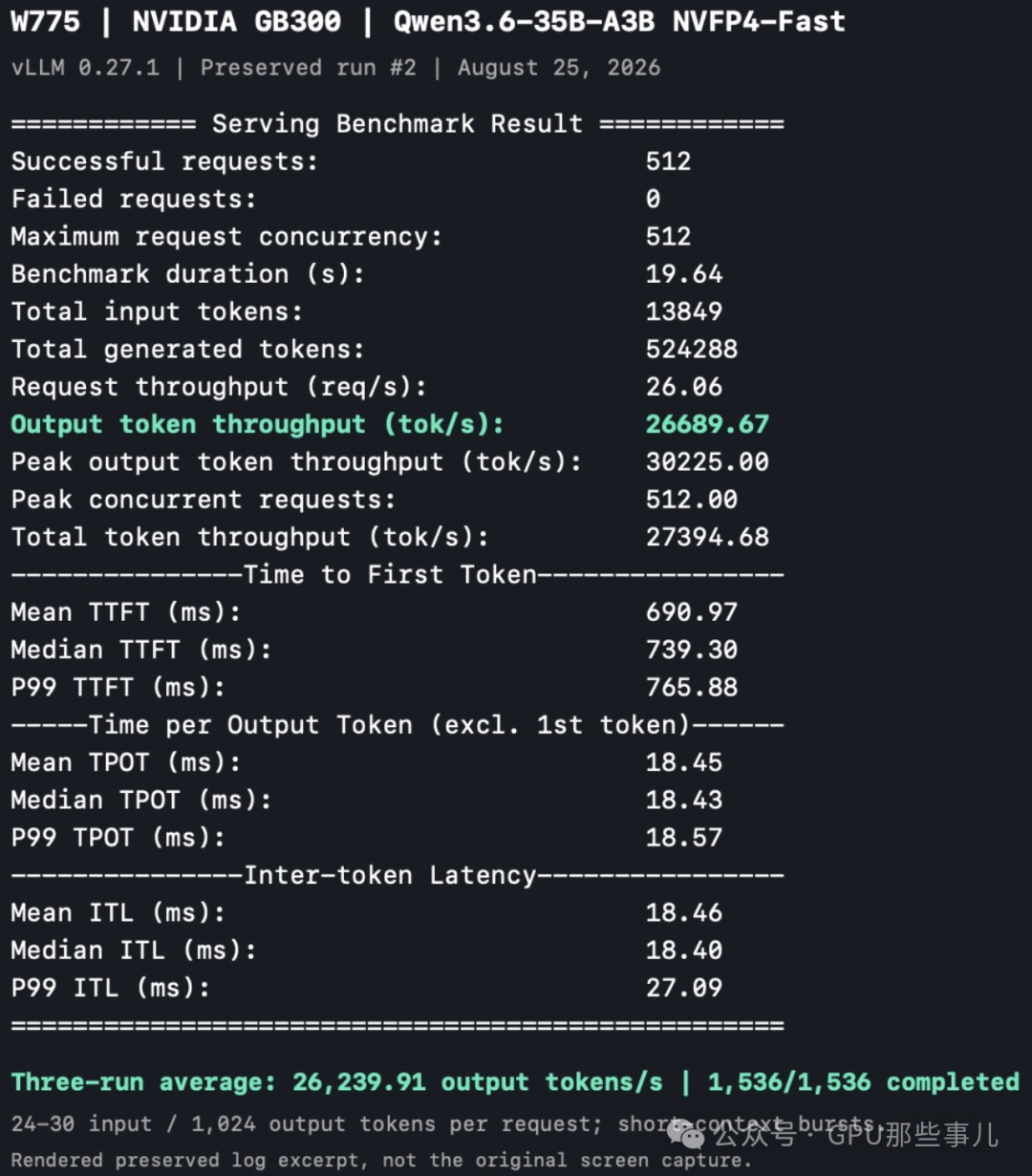Select "NVIDIA GB300" in the title line
This screenshot has width=1032, height=1176.
pyautogui.click(x=236, y=22)
